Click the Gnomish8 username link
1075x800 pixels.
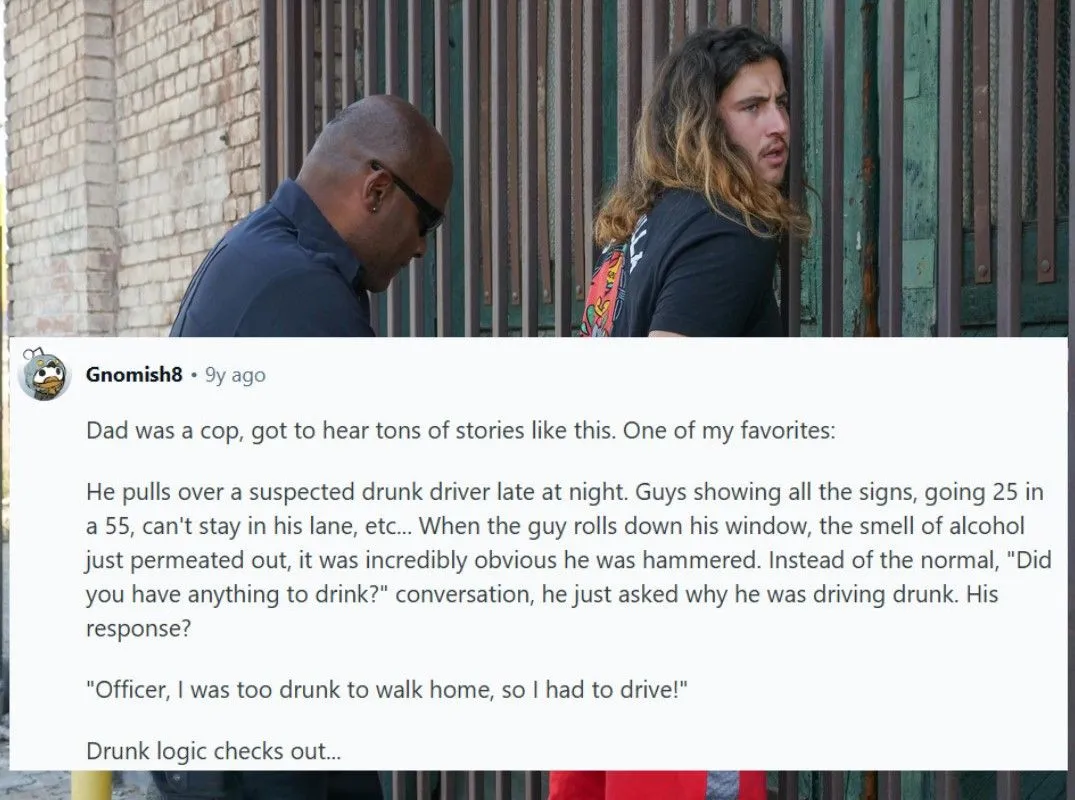point(134,374)
